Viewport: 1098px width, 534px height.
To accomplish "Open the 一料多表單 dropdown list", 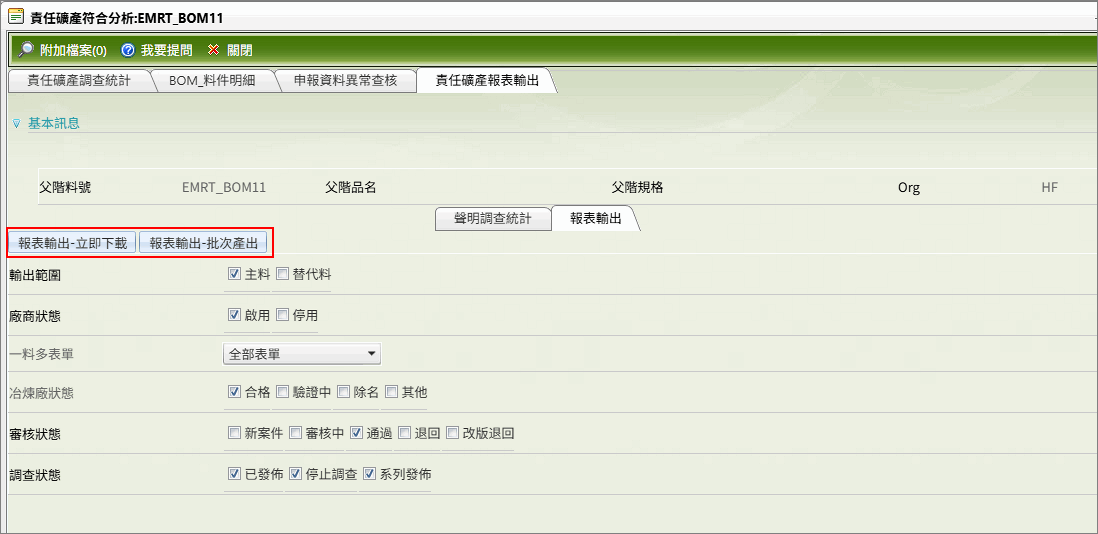I will 372,354.
